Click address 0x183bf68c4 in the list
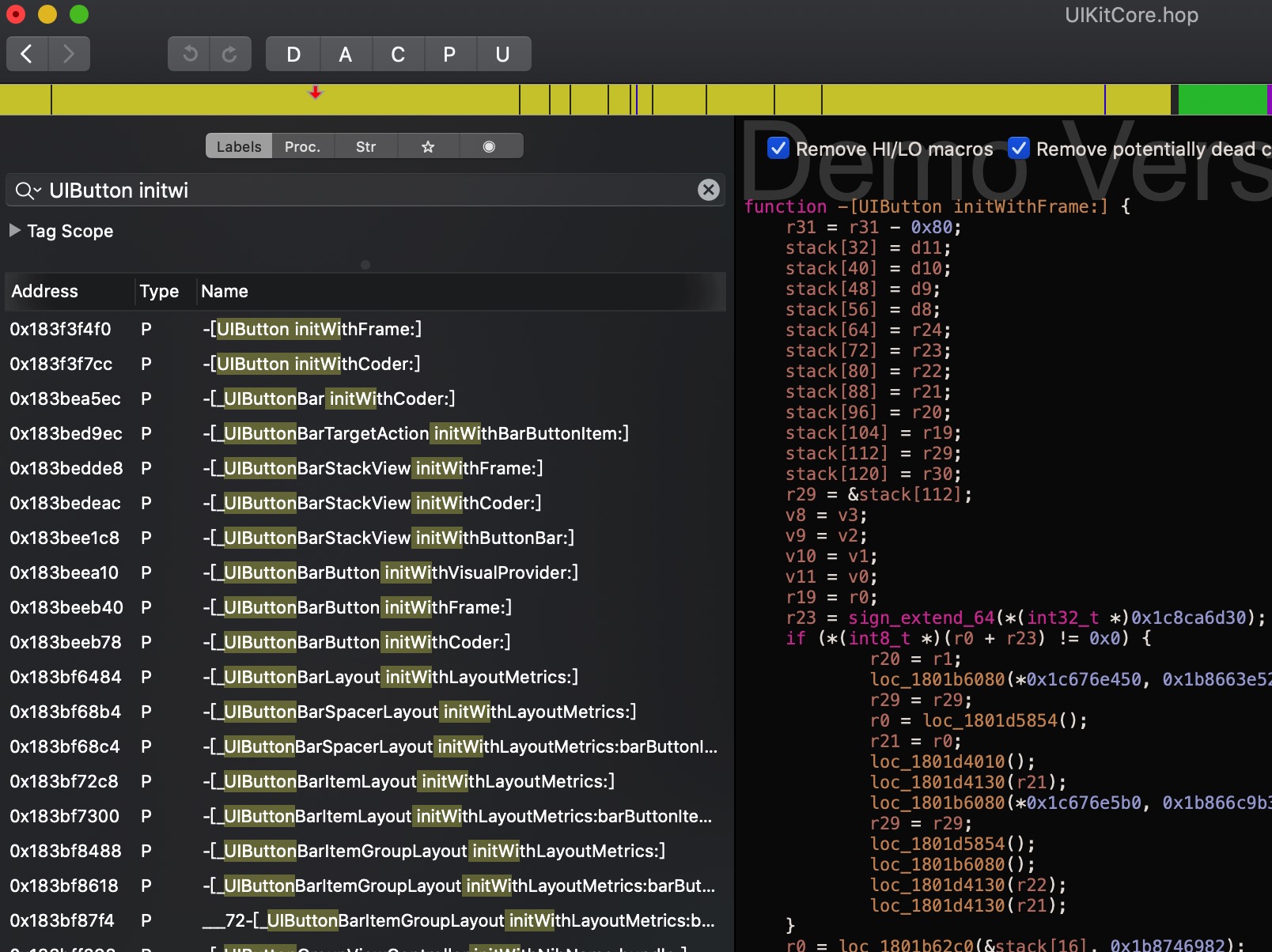The image size is (1272, 952). pos(65,746)
